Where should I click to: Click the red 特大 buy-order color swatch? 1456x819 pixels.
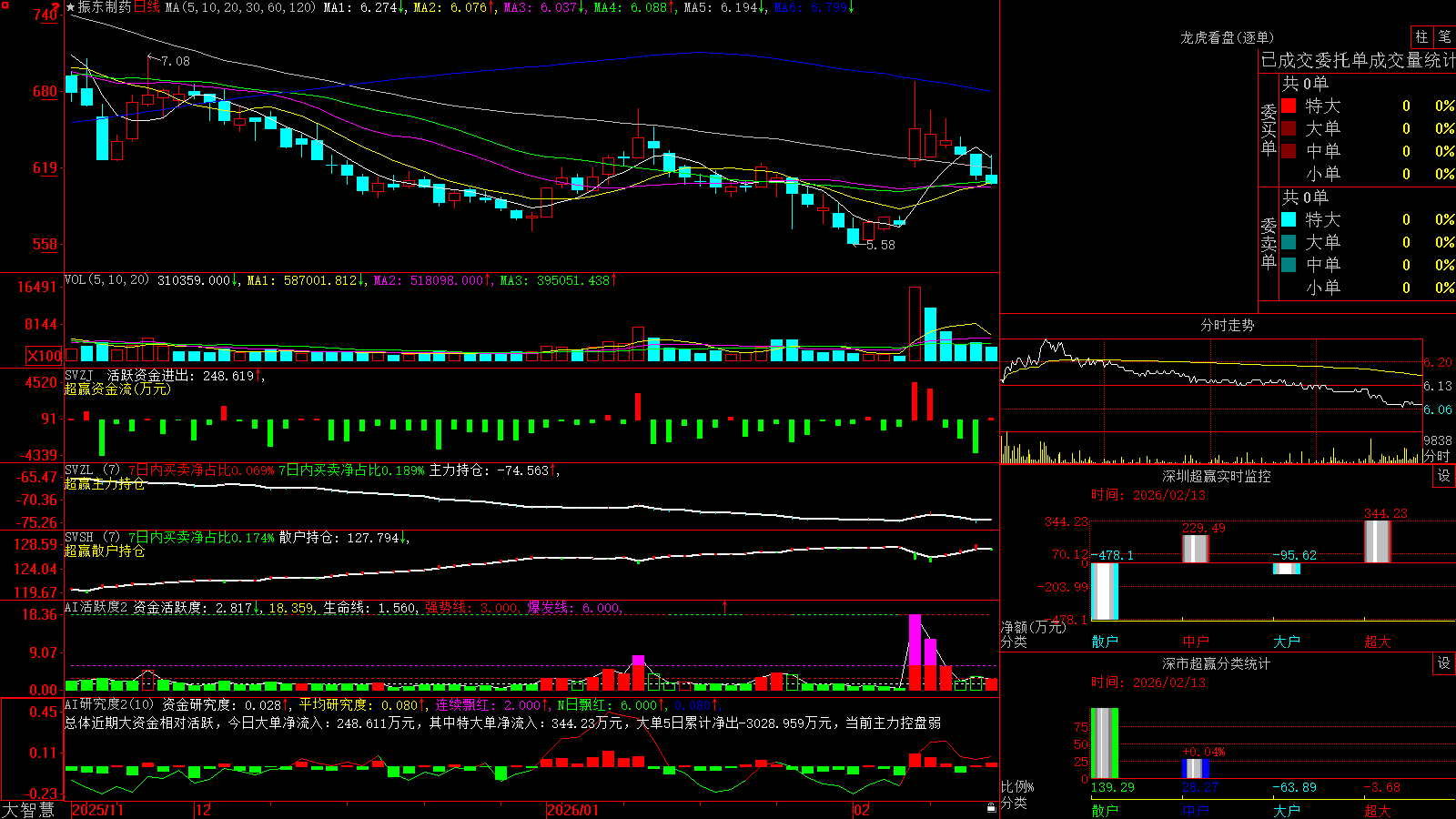point(1289,106)
